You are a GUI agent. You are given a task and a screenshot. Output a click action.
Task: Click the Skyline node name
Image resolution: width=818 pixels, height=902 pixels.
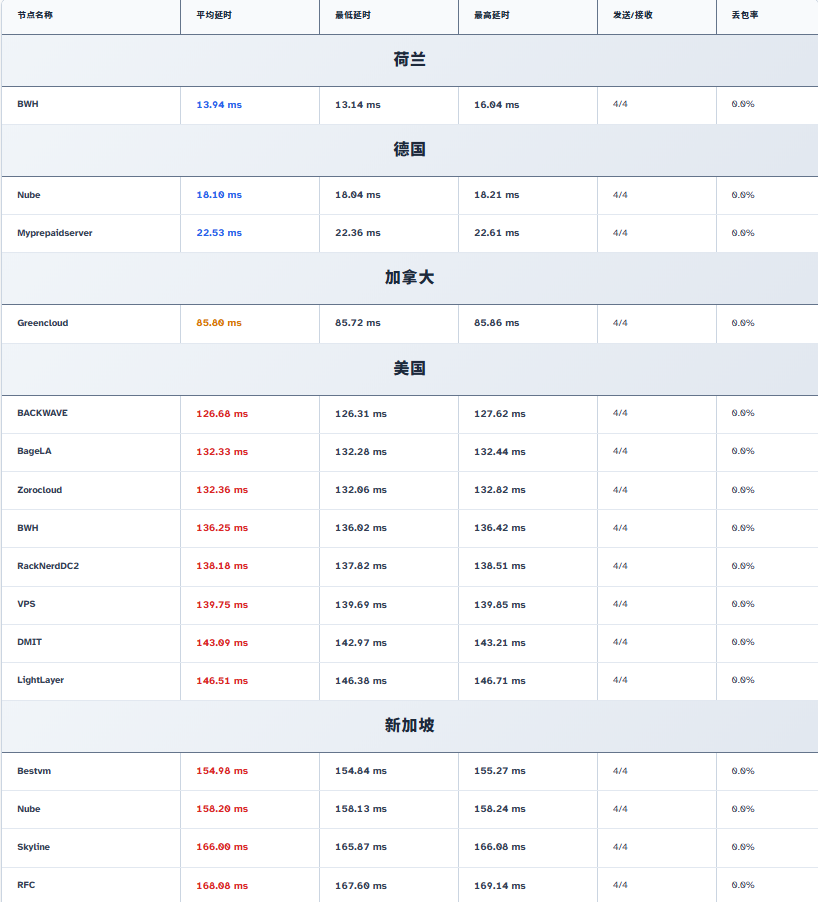pos(33,847)
